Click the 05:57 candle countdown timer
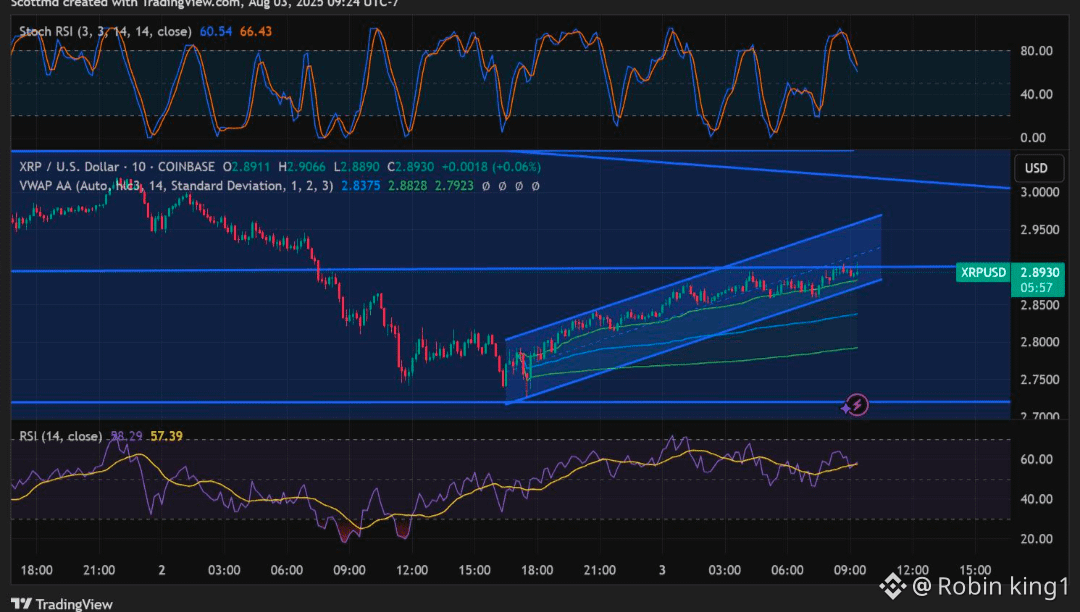Screen dimensions: 1080x612 tap(1037, 288)
